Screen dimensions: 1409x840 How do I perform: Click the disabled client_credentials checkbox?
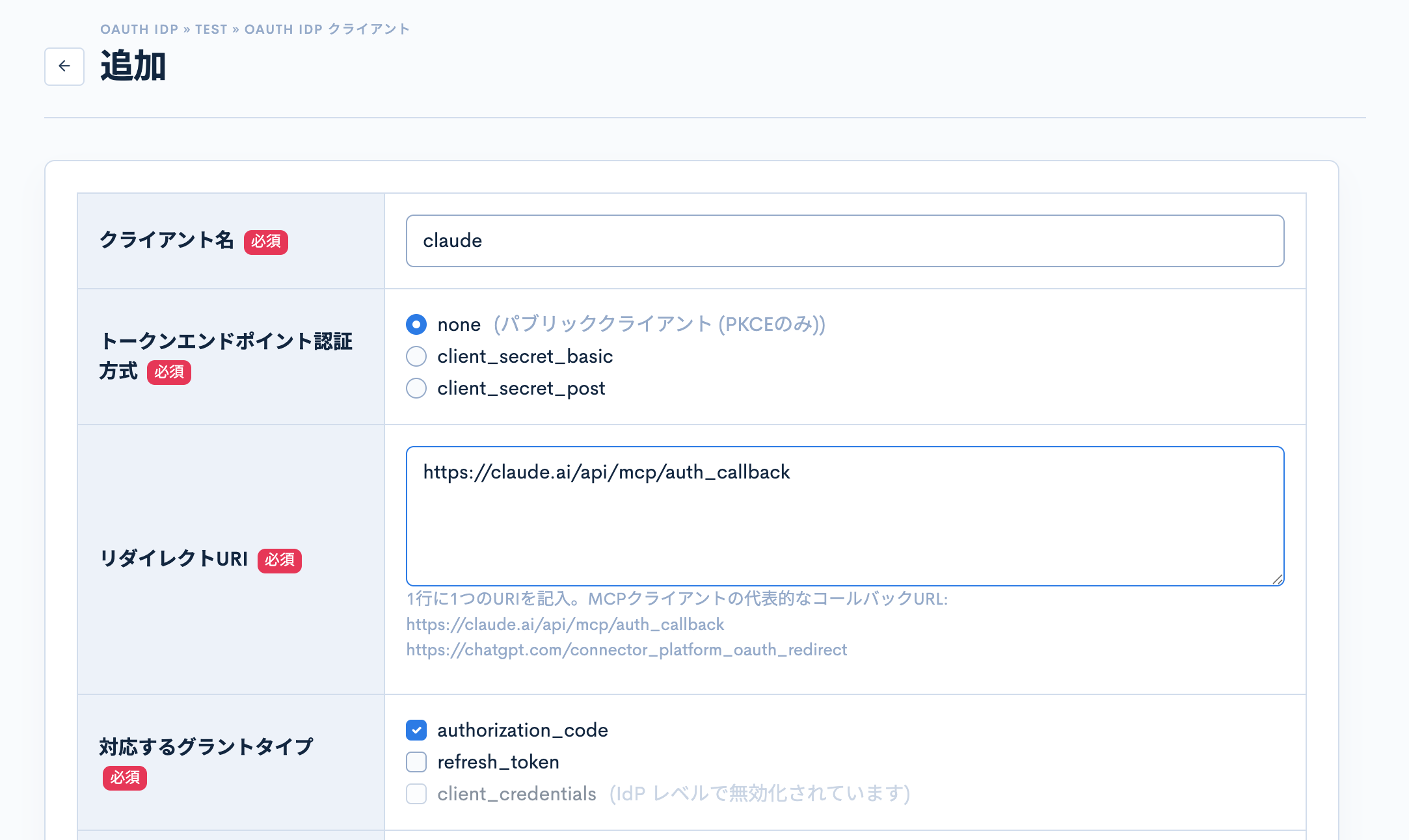416,794
